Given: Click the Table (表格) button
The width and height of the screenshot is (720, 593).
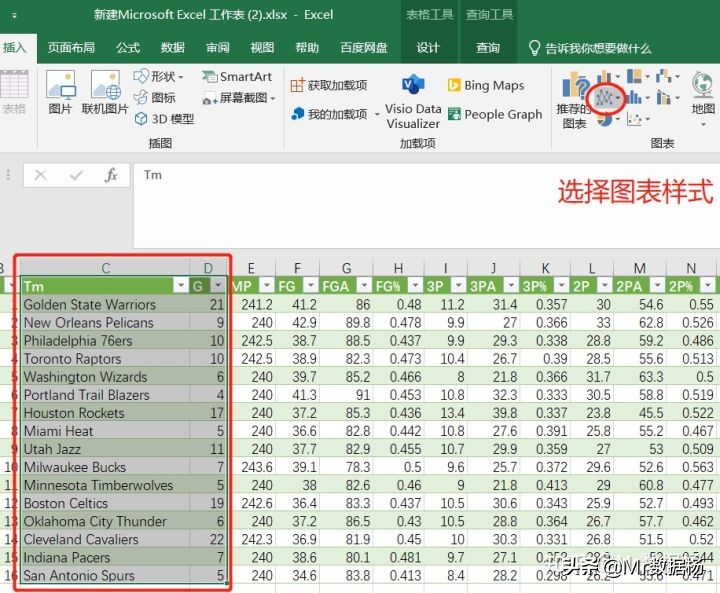Looking at the screenshot, I should tap(14, 92).
